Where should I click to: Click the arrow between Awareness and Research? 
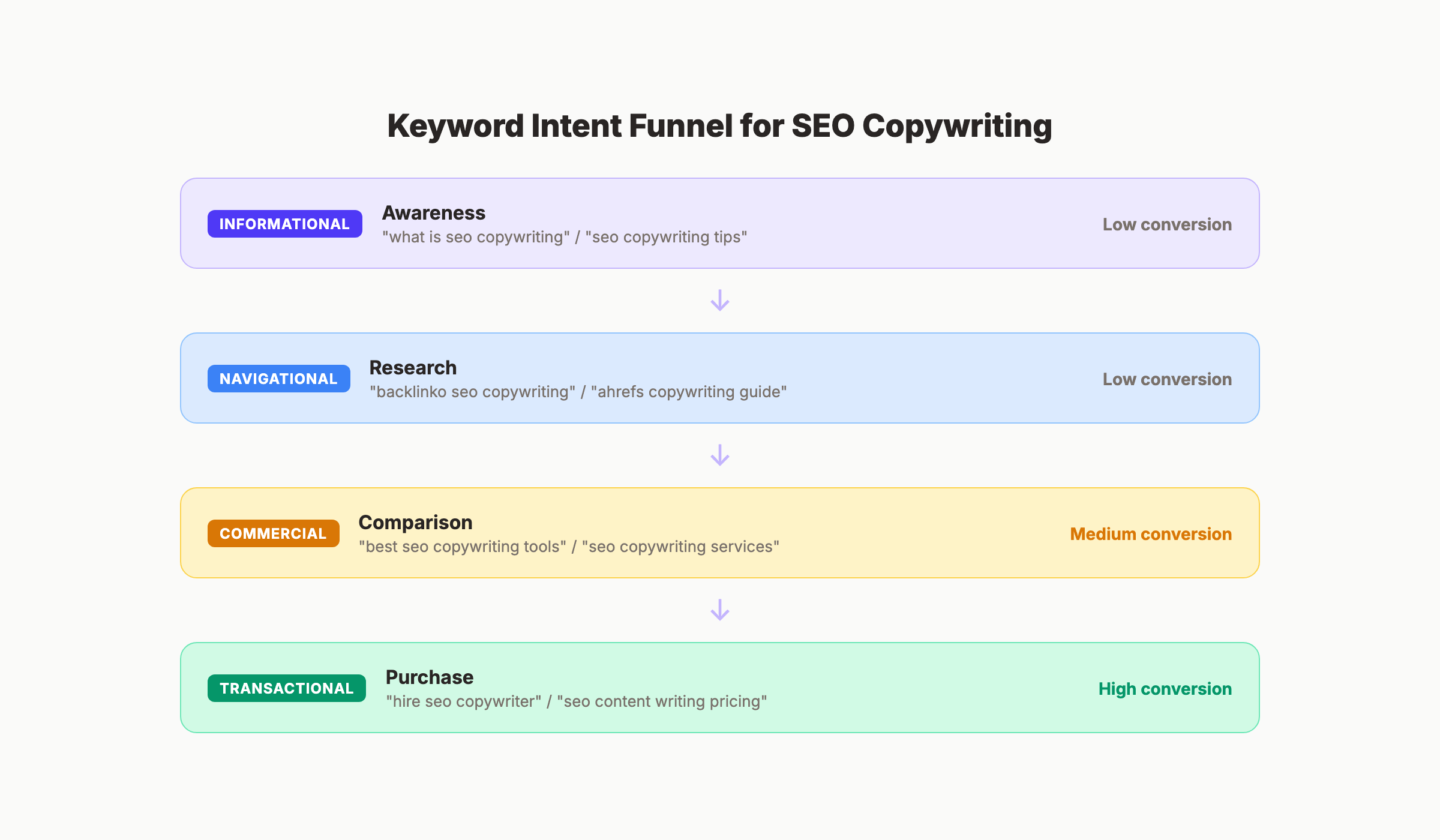720,301
